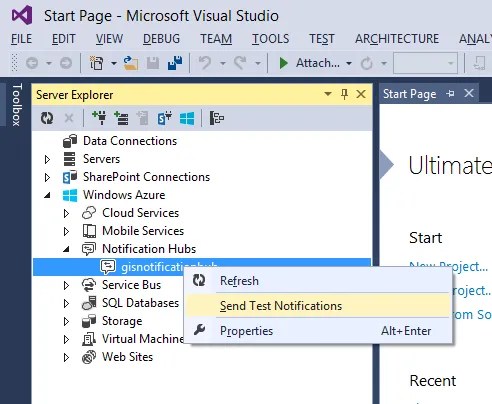492x404 pixels.
Task: Click the Server Explorer tree view filter icon
Action: tap(217, 118)
